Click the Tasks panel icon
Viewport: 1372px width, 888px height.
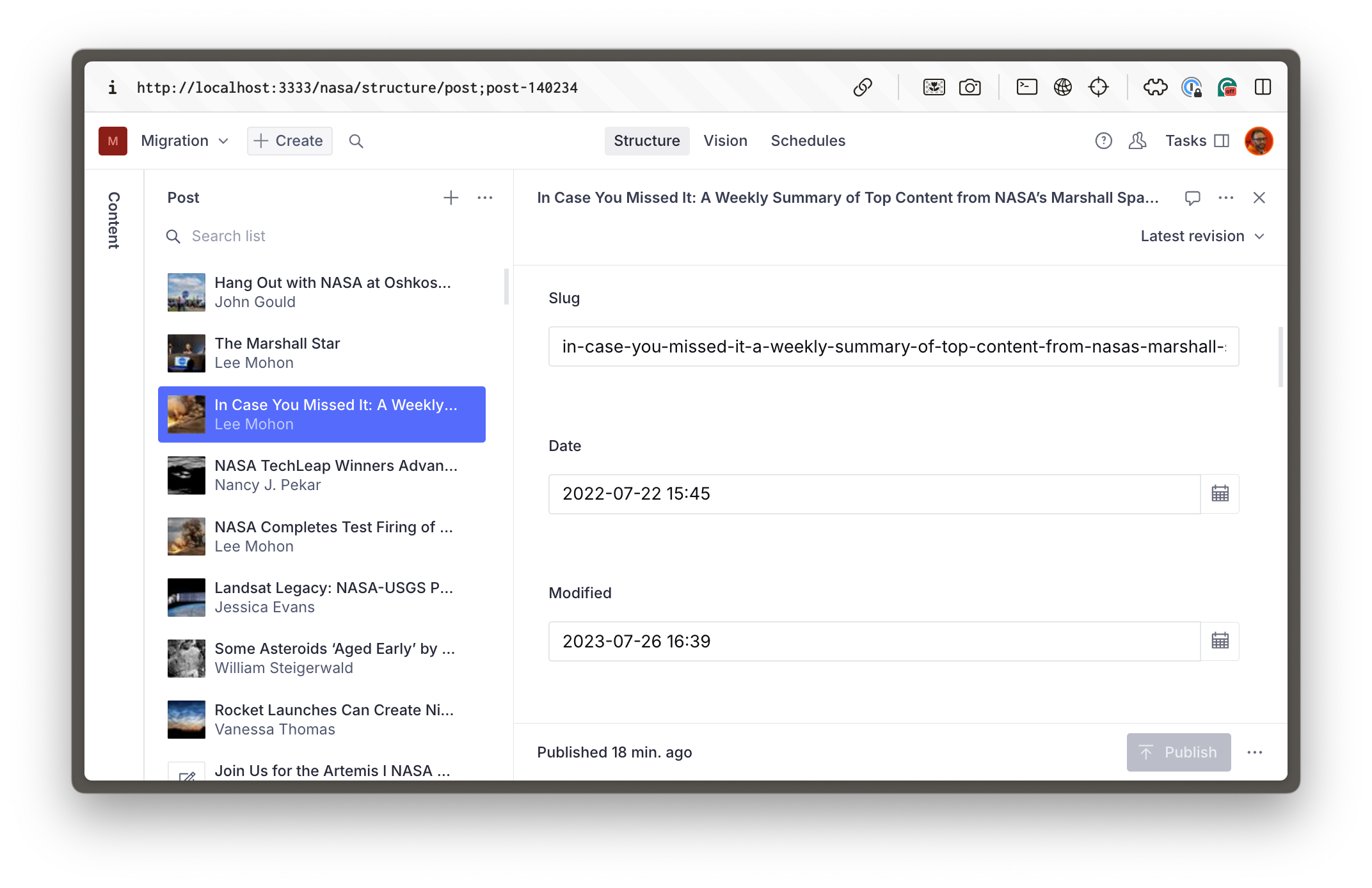click(1222, 140)
